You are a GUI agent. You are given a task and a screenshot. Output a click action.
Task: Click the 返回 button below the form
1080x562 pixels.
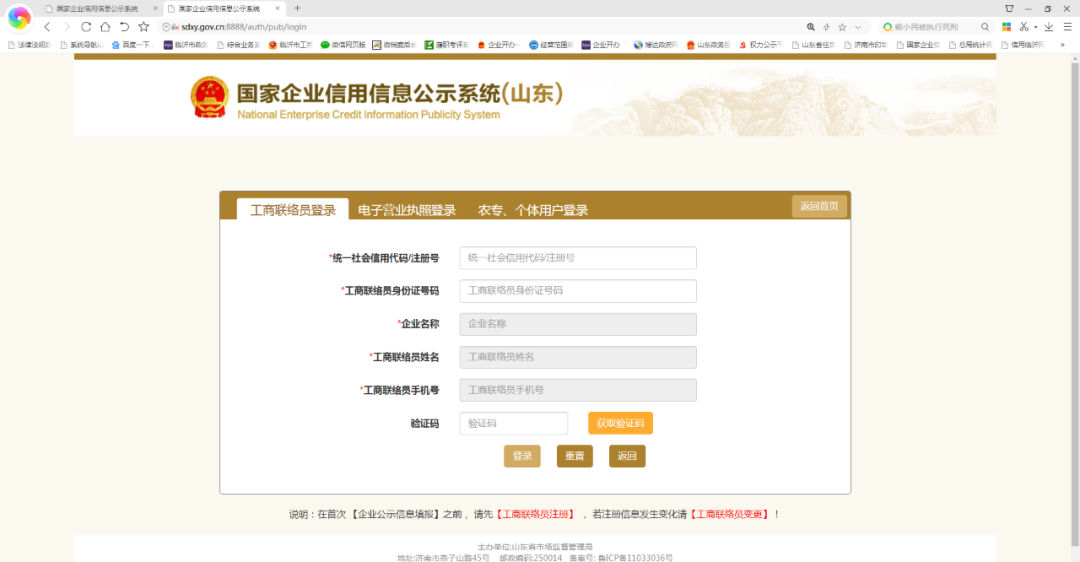tap(627, 456)
